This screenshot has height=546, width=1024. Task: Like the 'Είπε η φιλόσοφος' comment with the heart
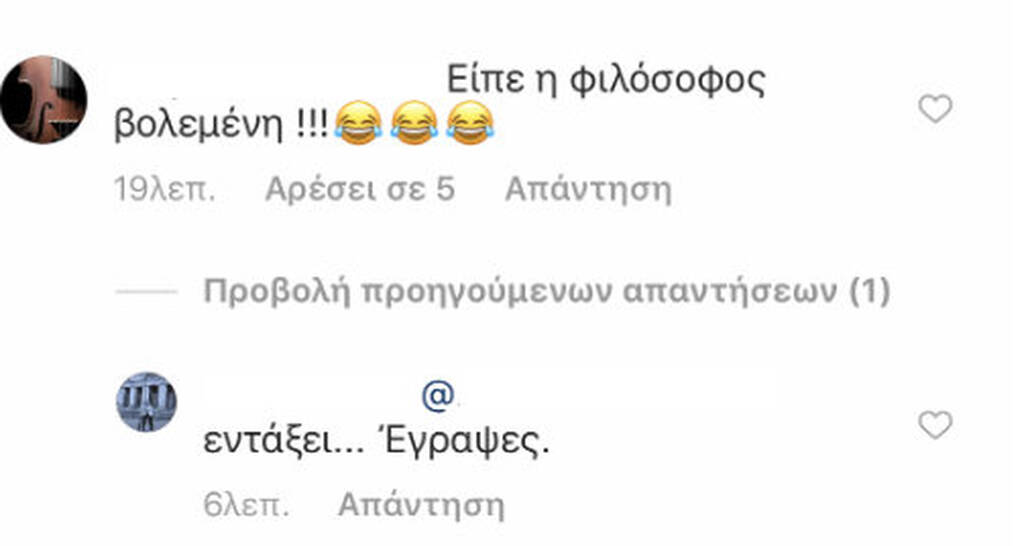tap(935, 109)
